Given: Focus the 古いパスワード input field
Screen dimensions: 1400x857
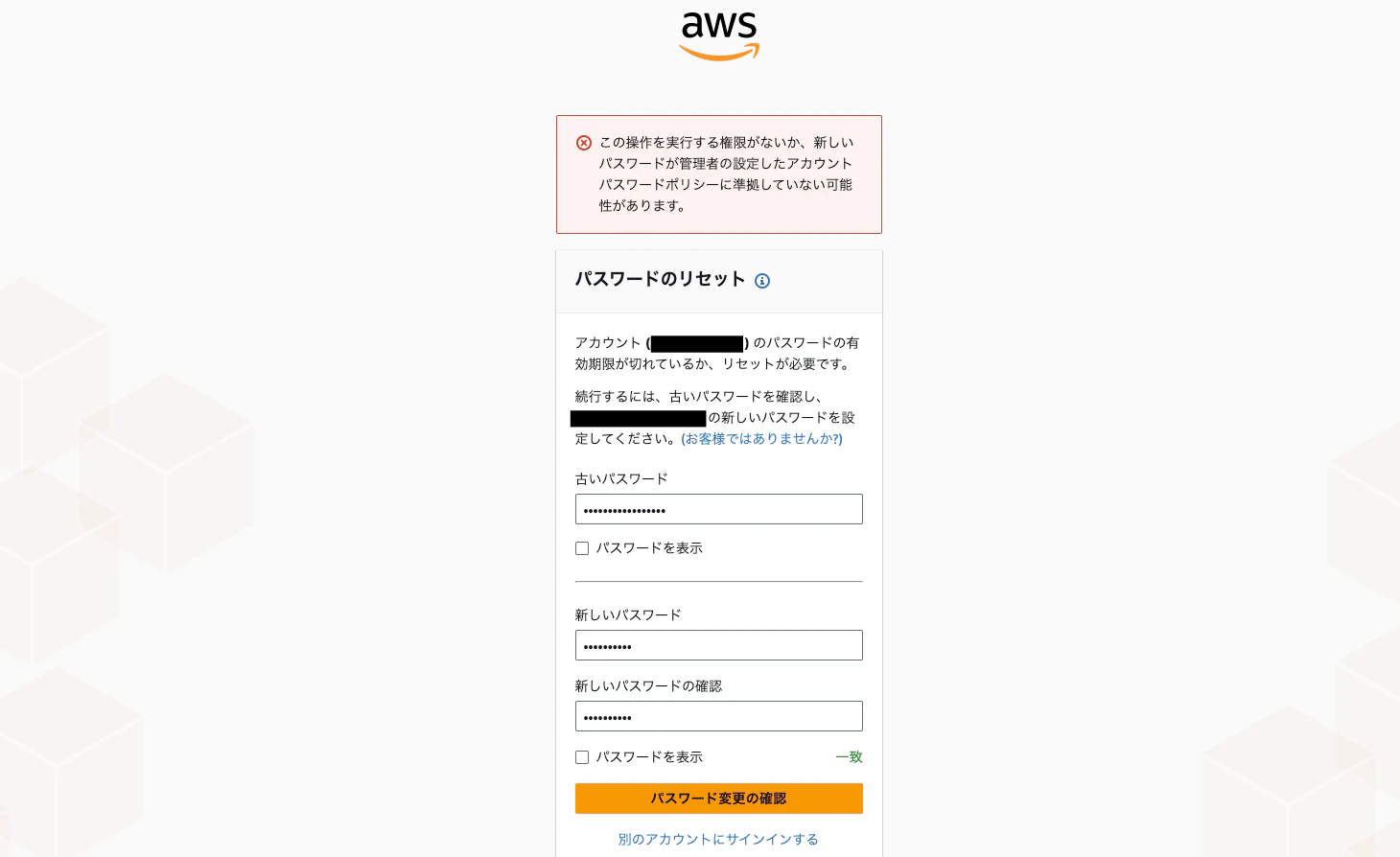Looking at the screenshot, I should coord(719,509).
